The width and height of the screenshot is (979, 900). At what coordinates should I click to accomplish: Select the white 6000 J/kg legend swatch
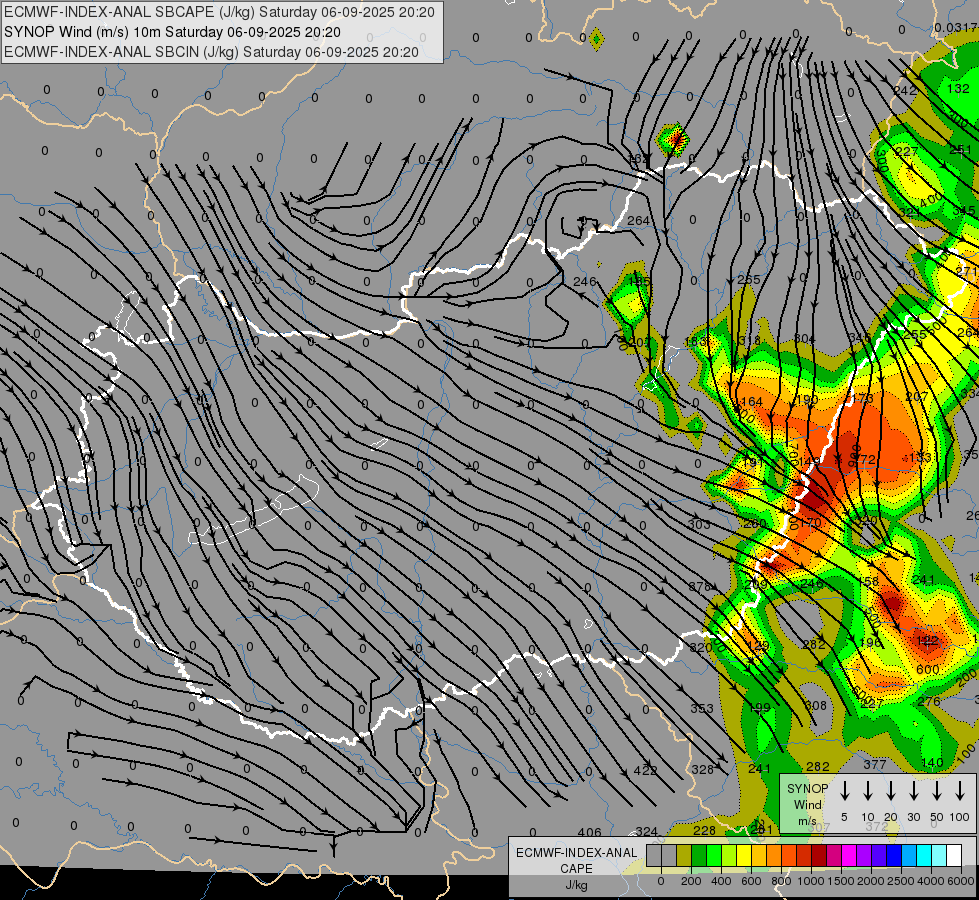(x=954, y=855)
